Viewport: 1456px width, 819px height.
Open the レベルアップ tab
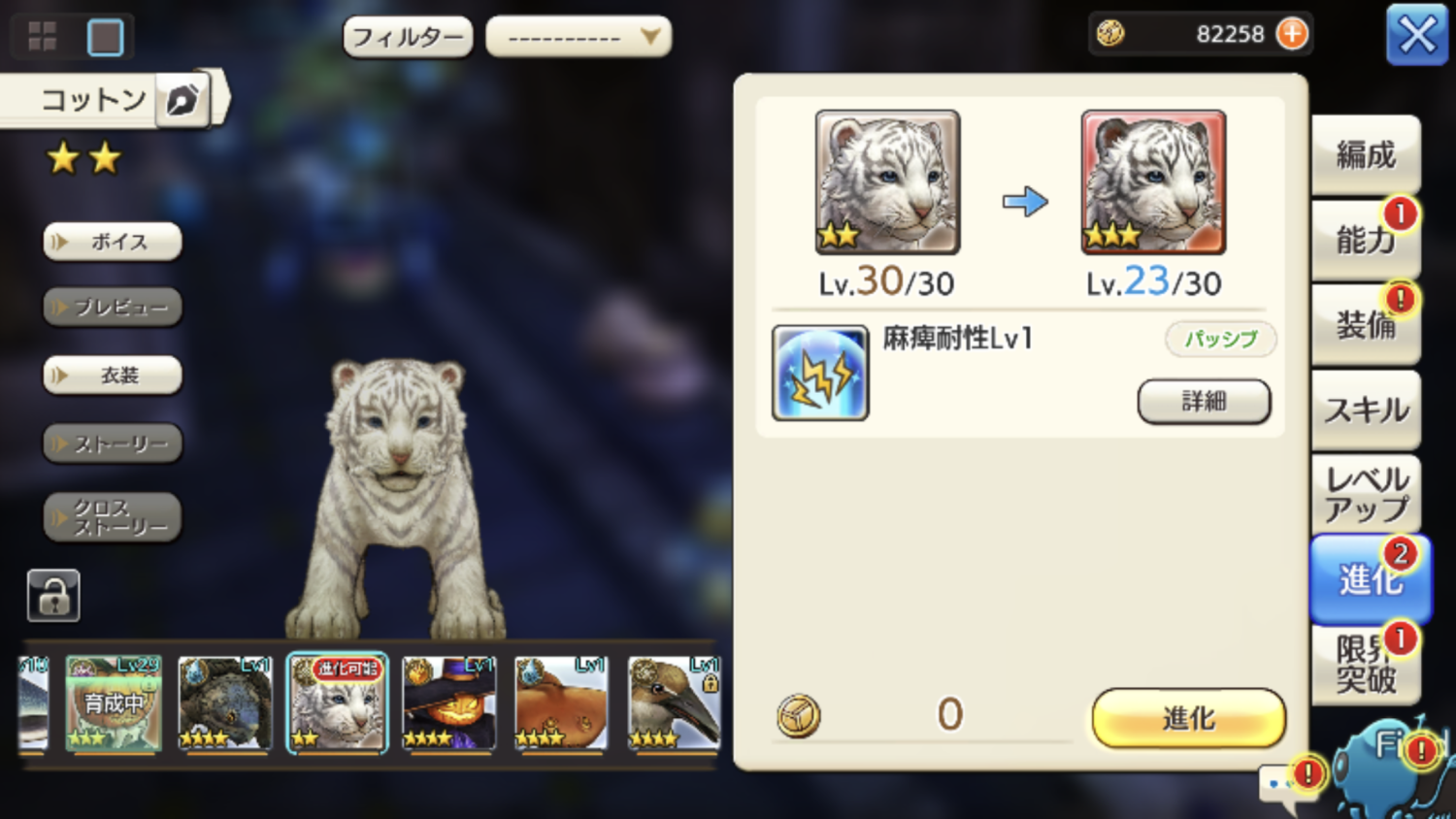point(1366,494)
